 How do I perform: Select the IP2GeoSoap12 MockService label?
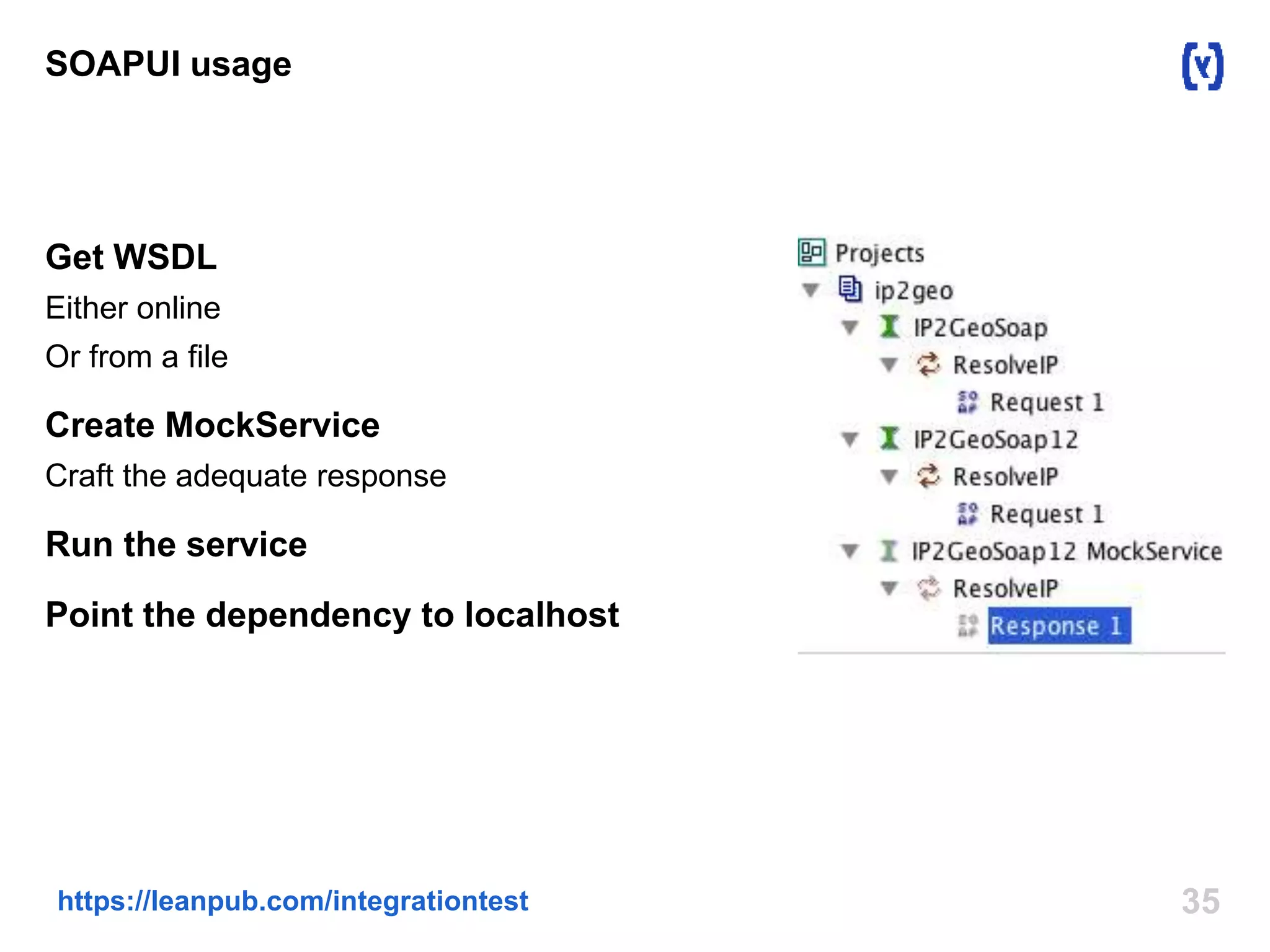tap(1067, 551)
